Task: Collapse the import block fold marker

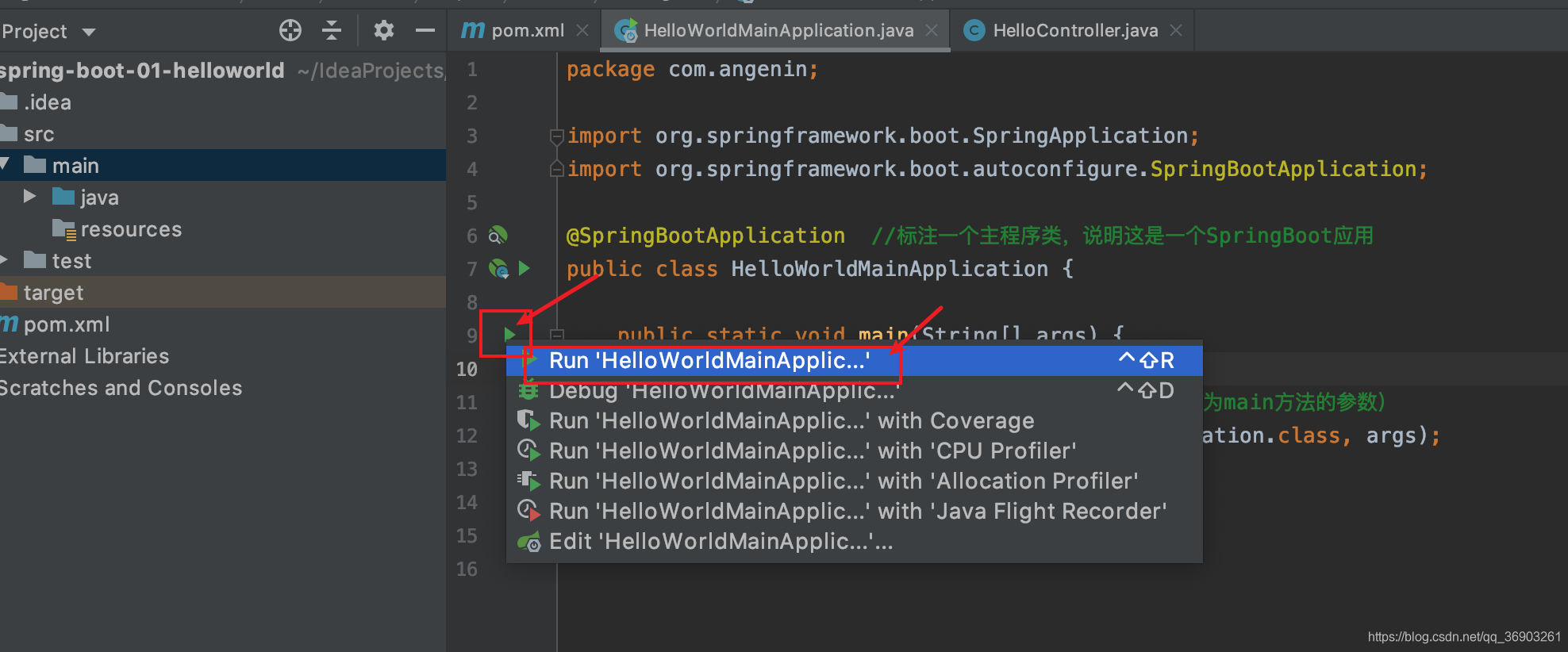Action: (x=557, y=136)
